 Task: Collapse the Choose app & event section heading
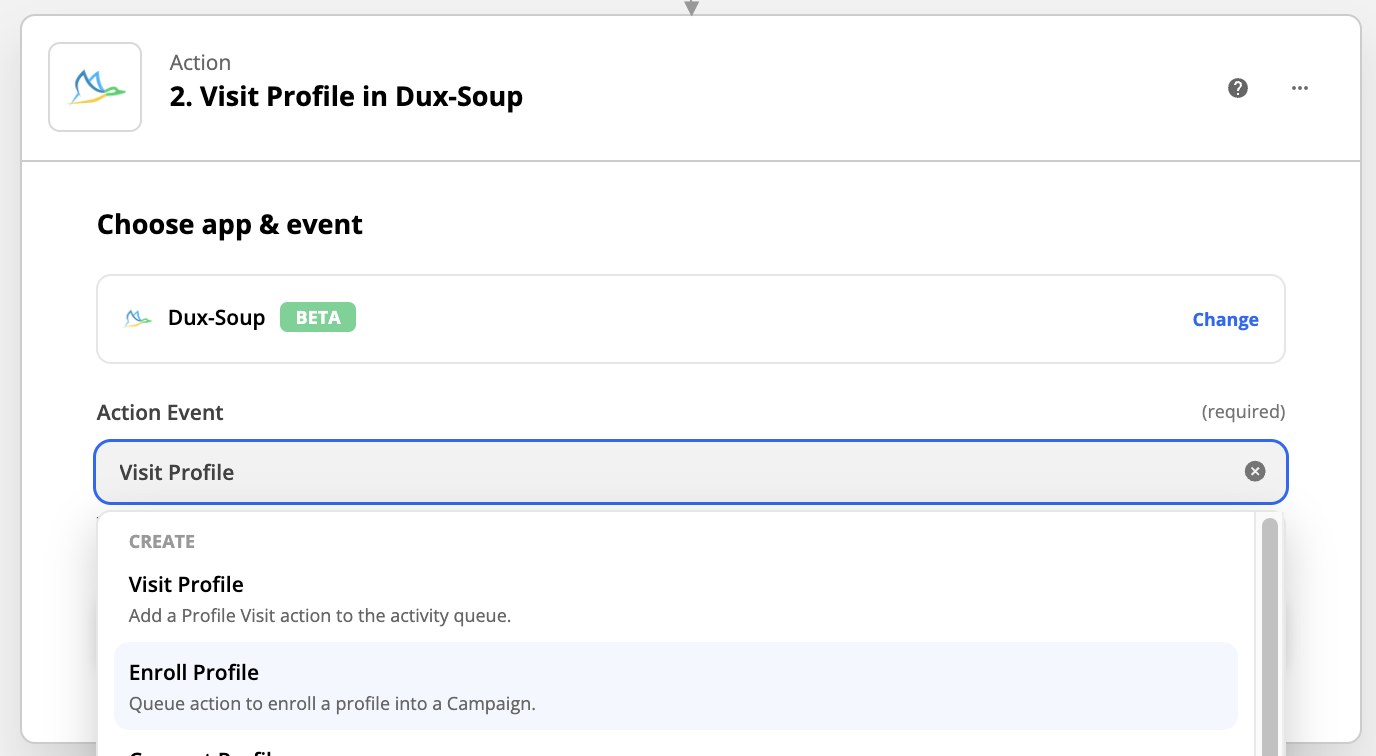coord(230,224)
